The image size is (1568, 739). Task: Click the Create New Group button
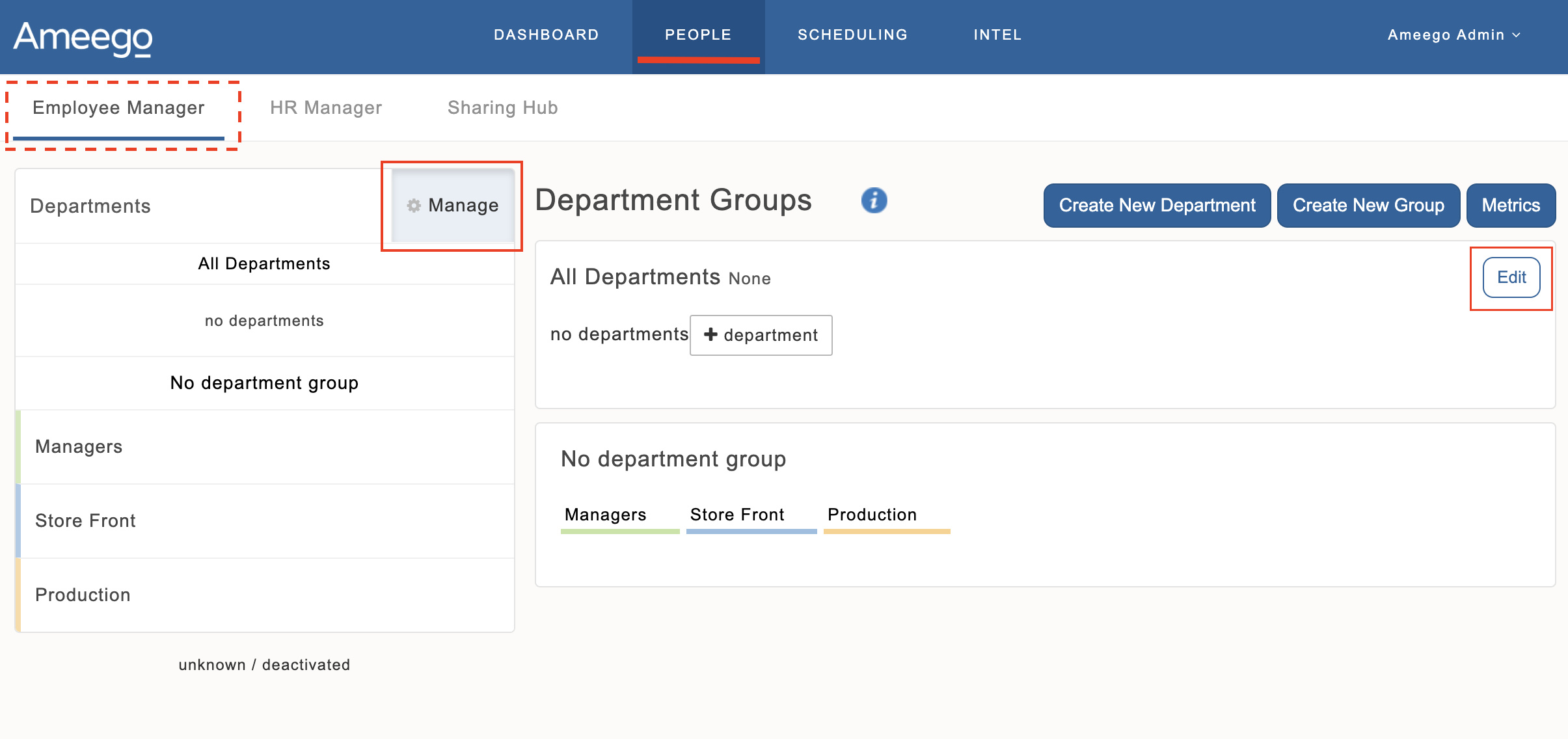coord(1369,205)
